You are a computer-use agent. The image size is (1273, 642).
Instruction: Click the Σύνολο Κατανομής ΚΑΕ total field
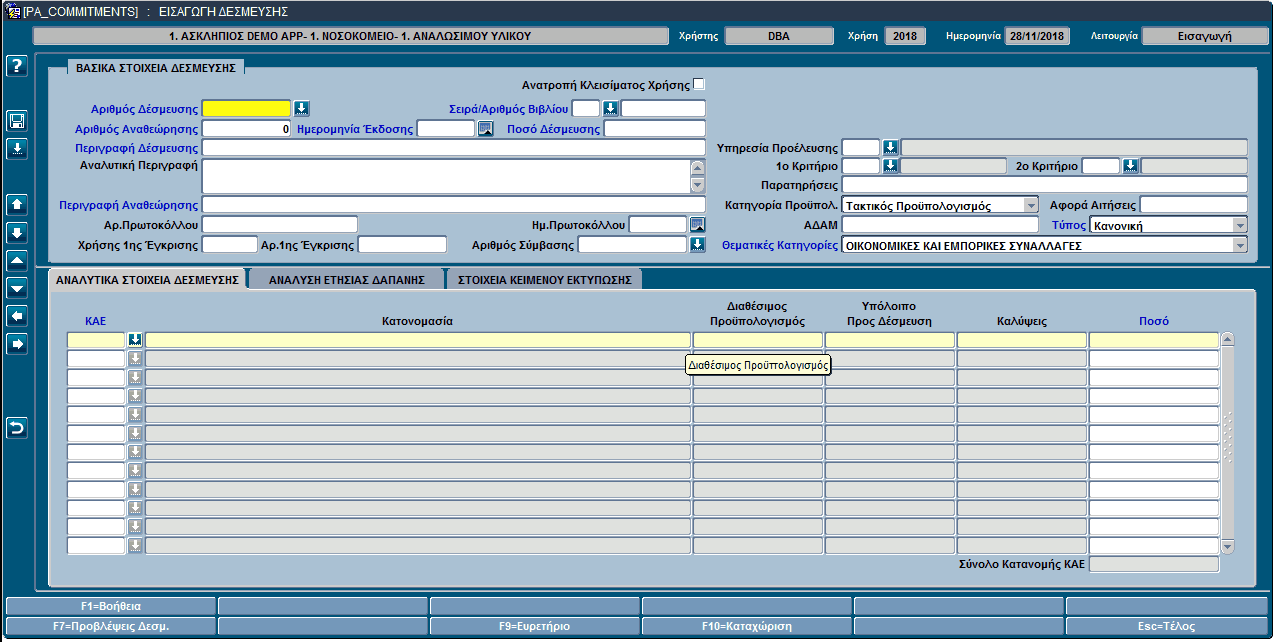[1154, 565]
